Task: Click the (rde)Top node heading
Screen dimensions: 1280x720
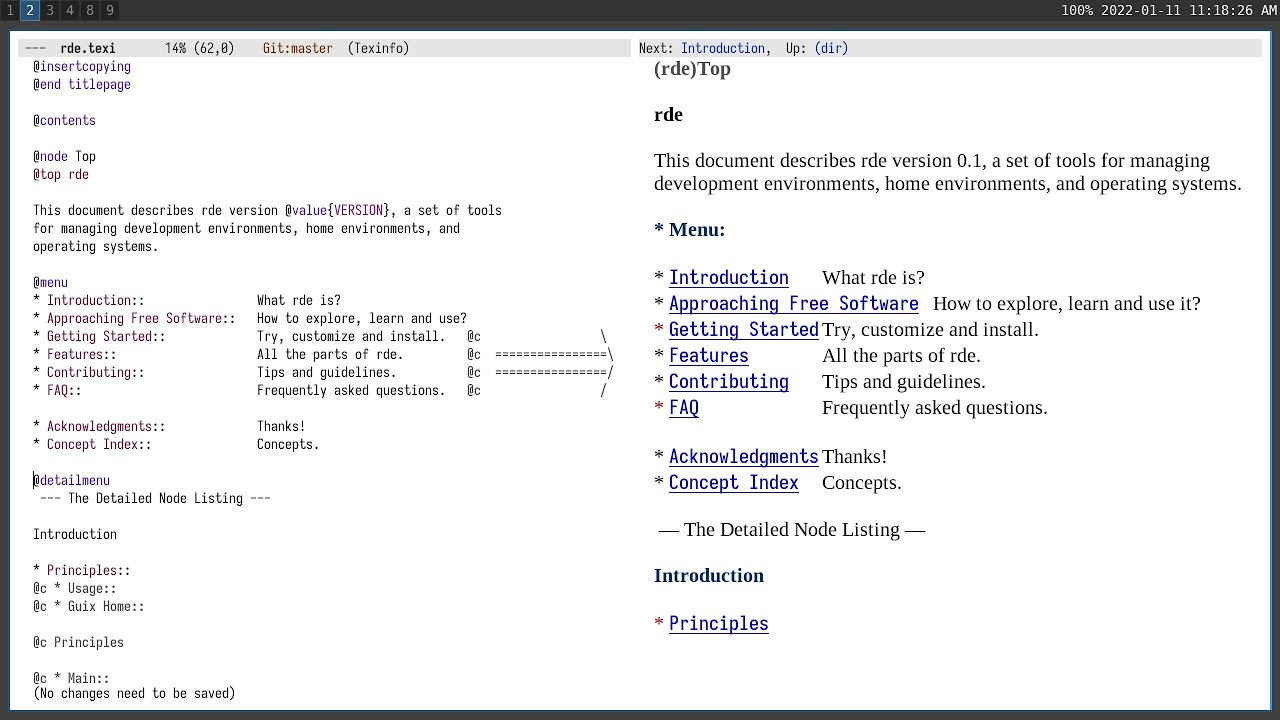Action: click(692, 69)
